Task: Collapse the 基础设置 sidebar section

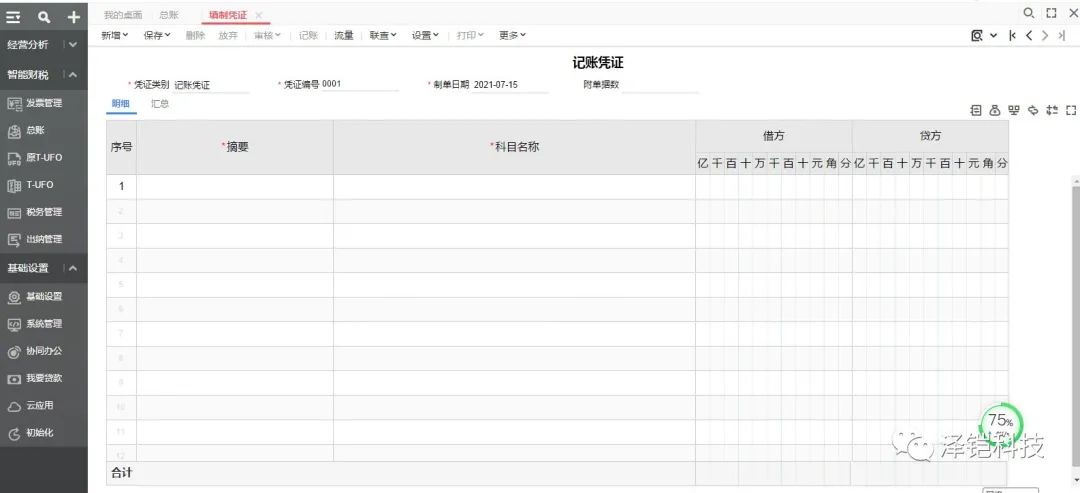Action: click(73, 268)
